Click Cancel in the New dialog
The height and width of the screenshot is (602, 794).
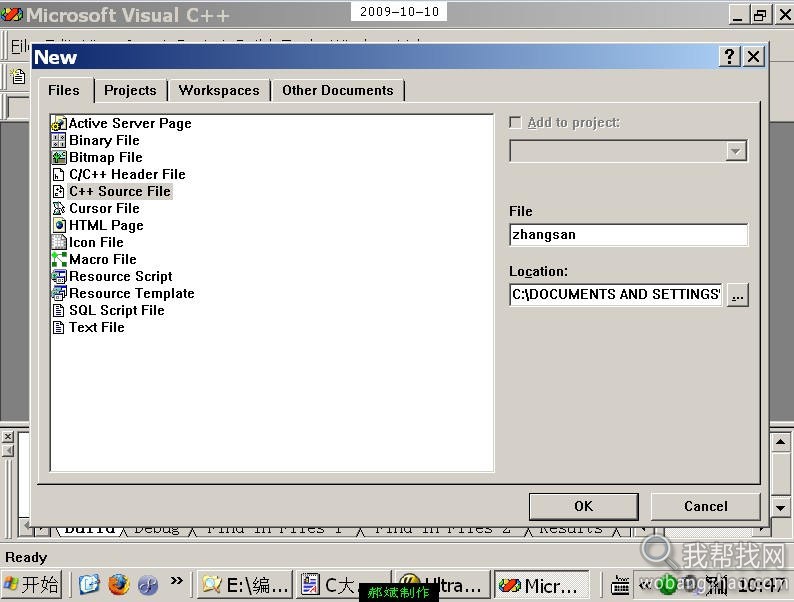pyautogui.click(x=705, y=506)
